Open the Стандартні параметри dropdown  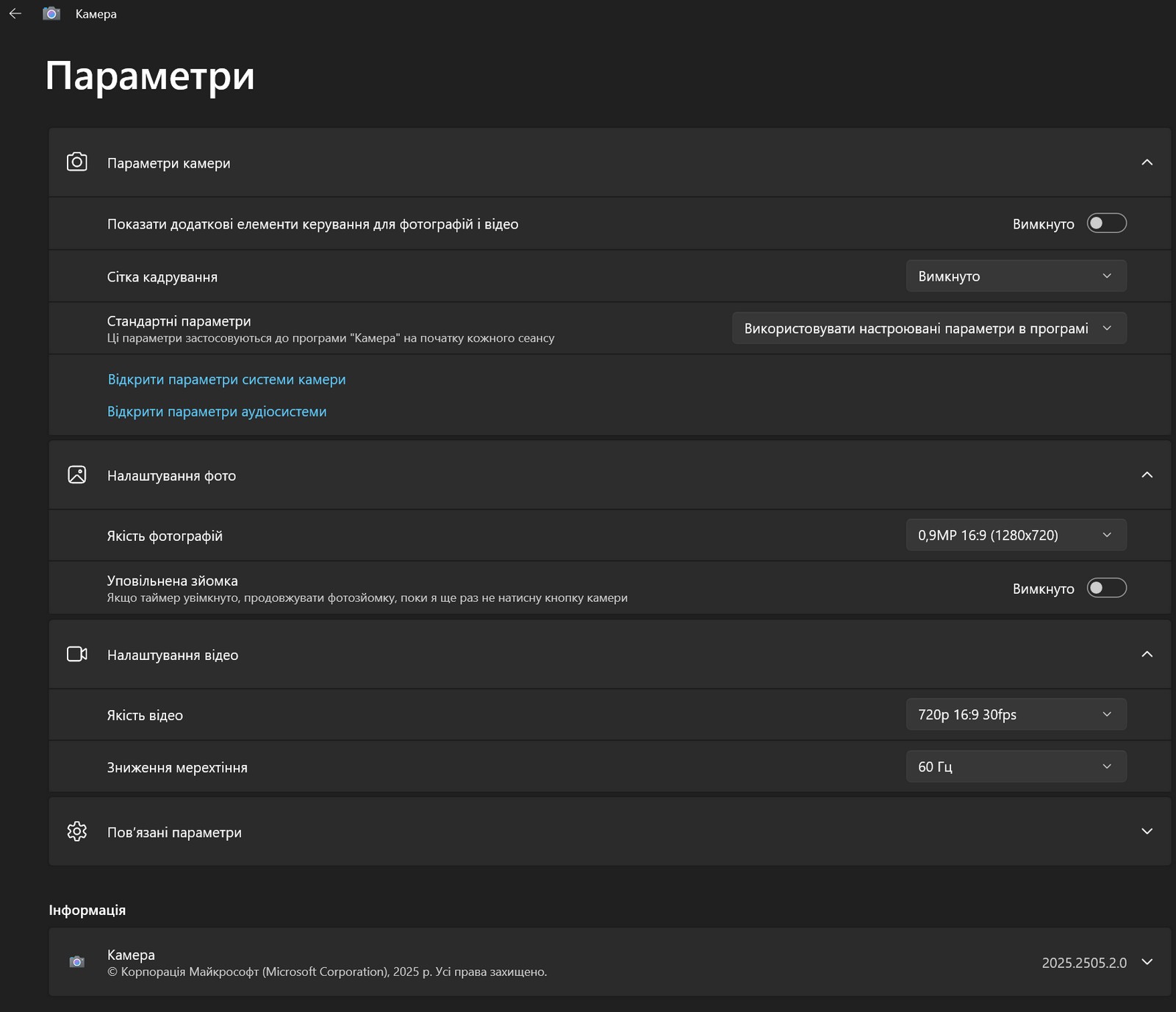tap(929, 329)
